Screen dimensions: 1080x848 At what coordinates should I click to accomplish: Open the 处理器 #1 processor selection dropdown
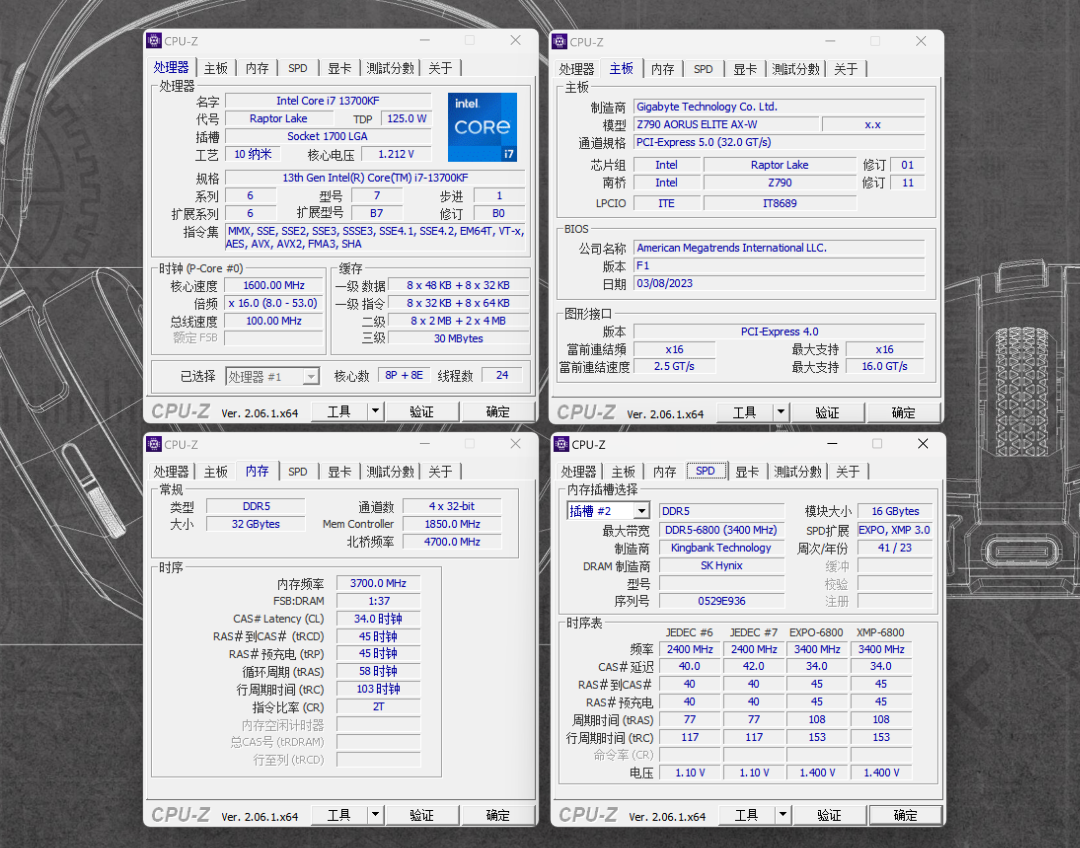click(272, 376)
